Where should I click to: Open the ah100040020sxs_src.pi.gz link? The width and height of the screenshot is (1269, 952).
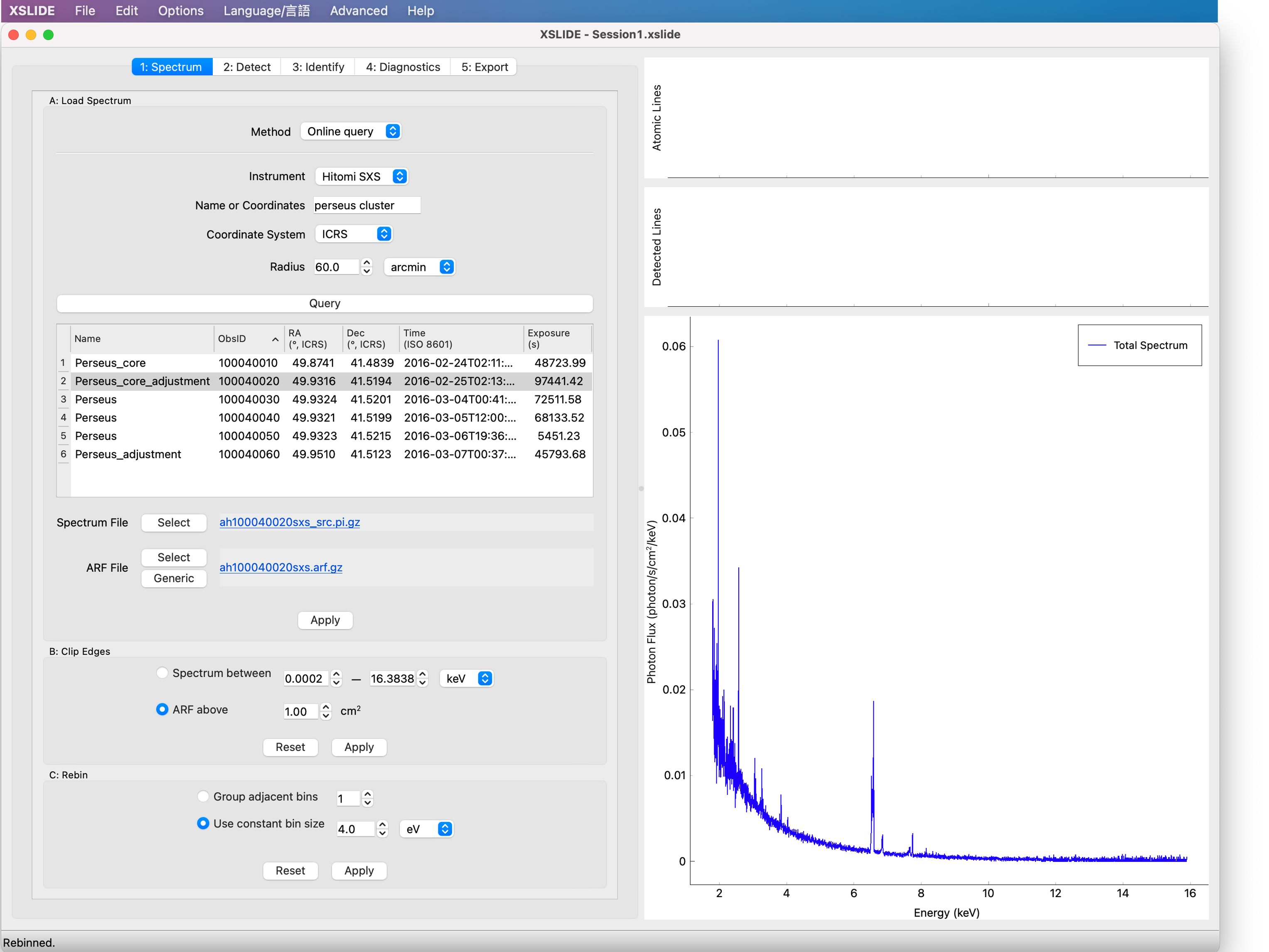[290, 522]
